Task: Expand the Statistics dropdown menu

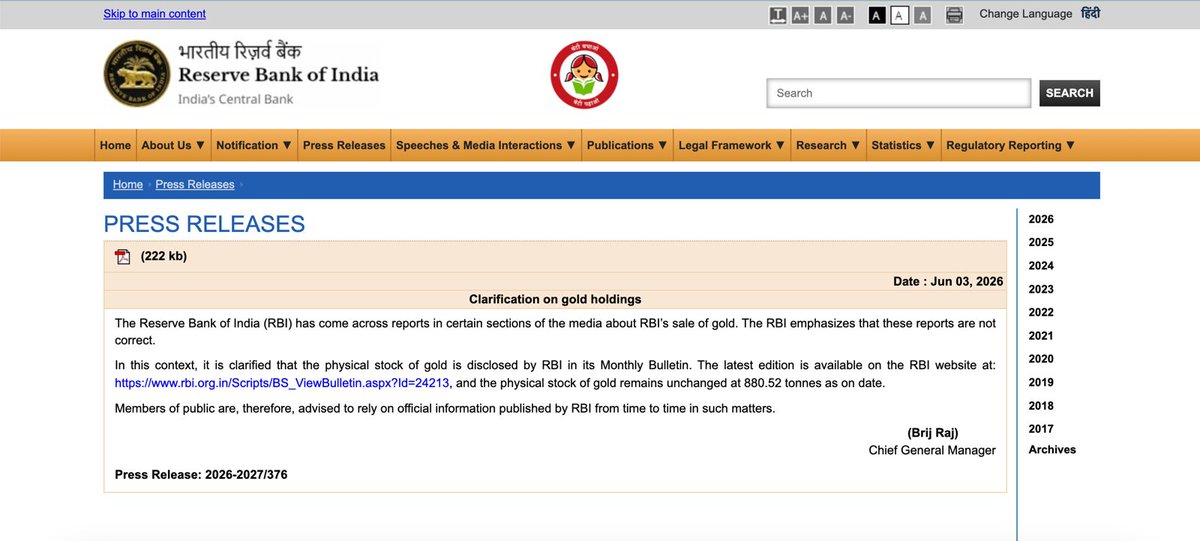Action: point(903,145)
